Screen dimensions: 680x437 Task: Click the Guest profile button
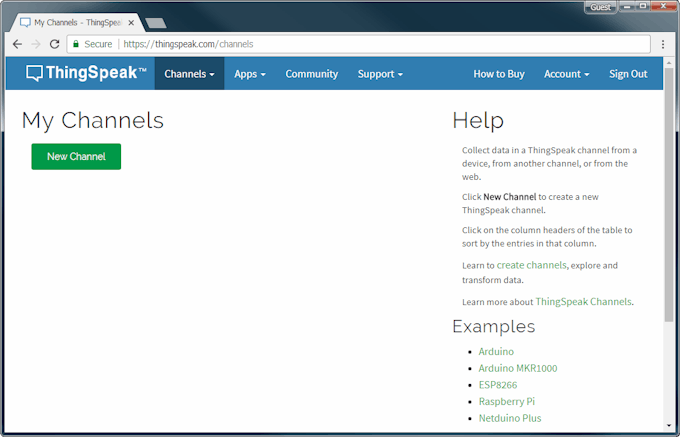[600, 7]
